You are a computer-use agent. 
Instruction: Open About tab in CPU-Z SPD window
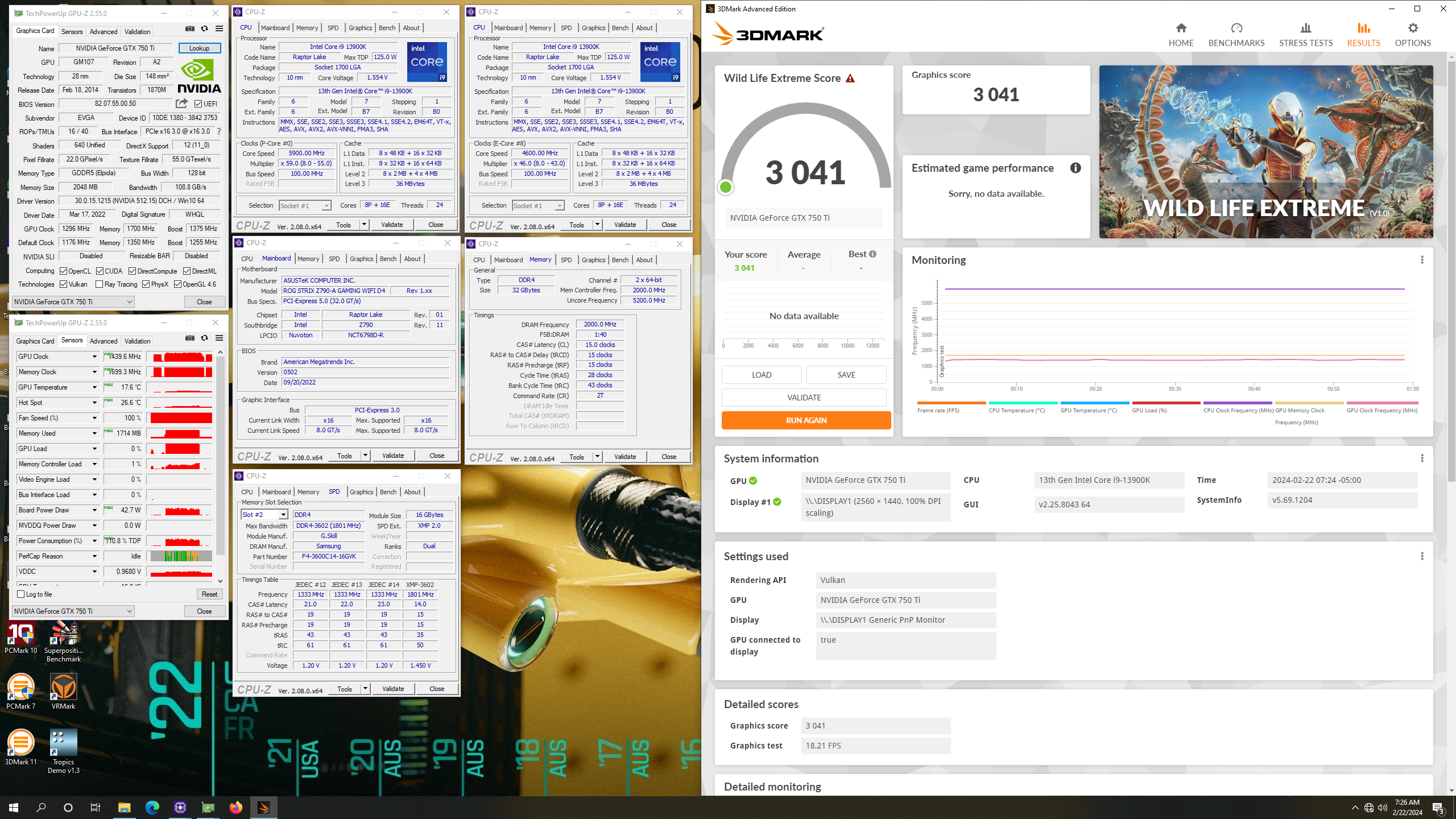(412, 492)
